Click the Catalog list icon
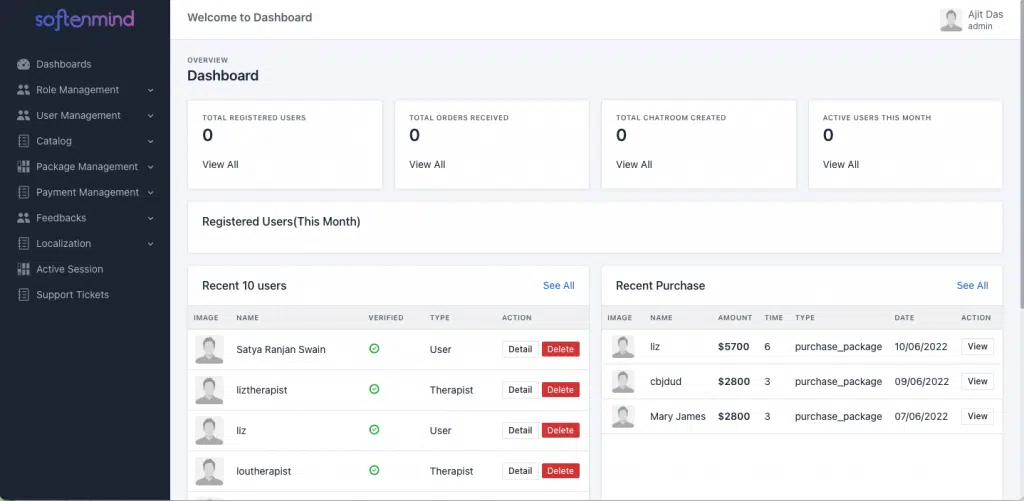Image resolution: width=1024 pixels, height=501 pixels. [x=24, y=141]
